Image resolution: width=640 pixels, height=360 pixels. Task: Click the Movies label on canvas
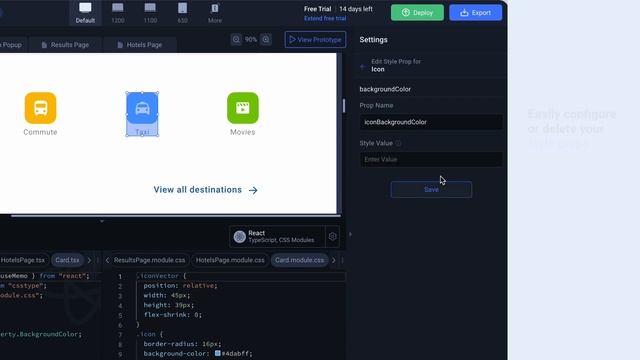(242, 132)
